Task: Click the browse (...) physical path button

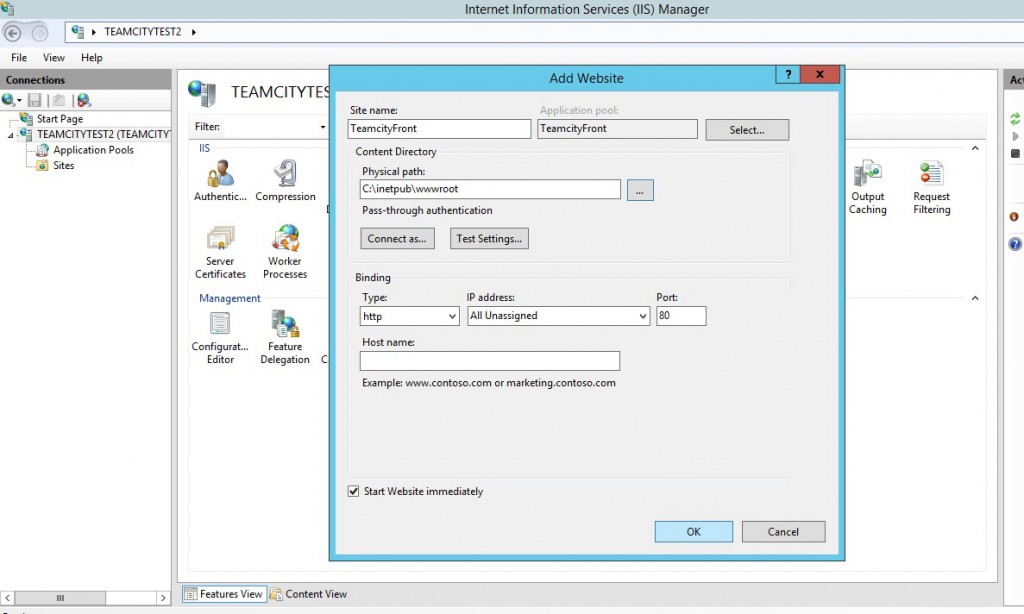Action: coord(640,190)
